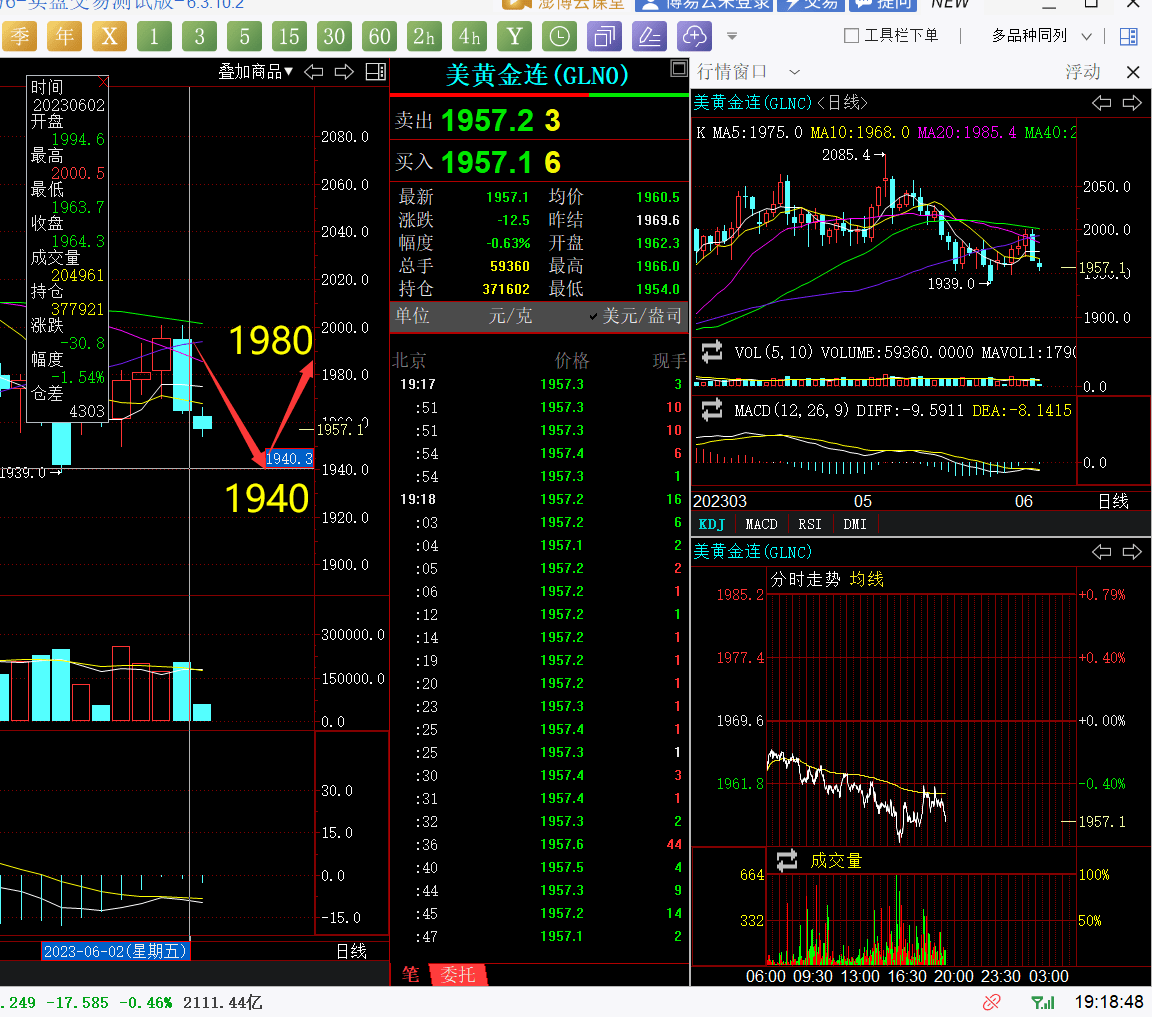Click the clock icon in toolbar
Image resolution: width=1152 pixels, height=1017 pixels.
coord(560,37)
